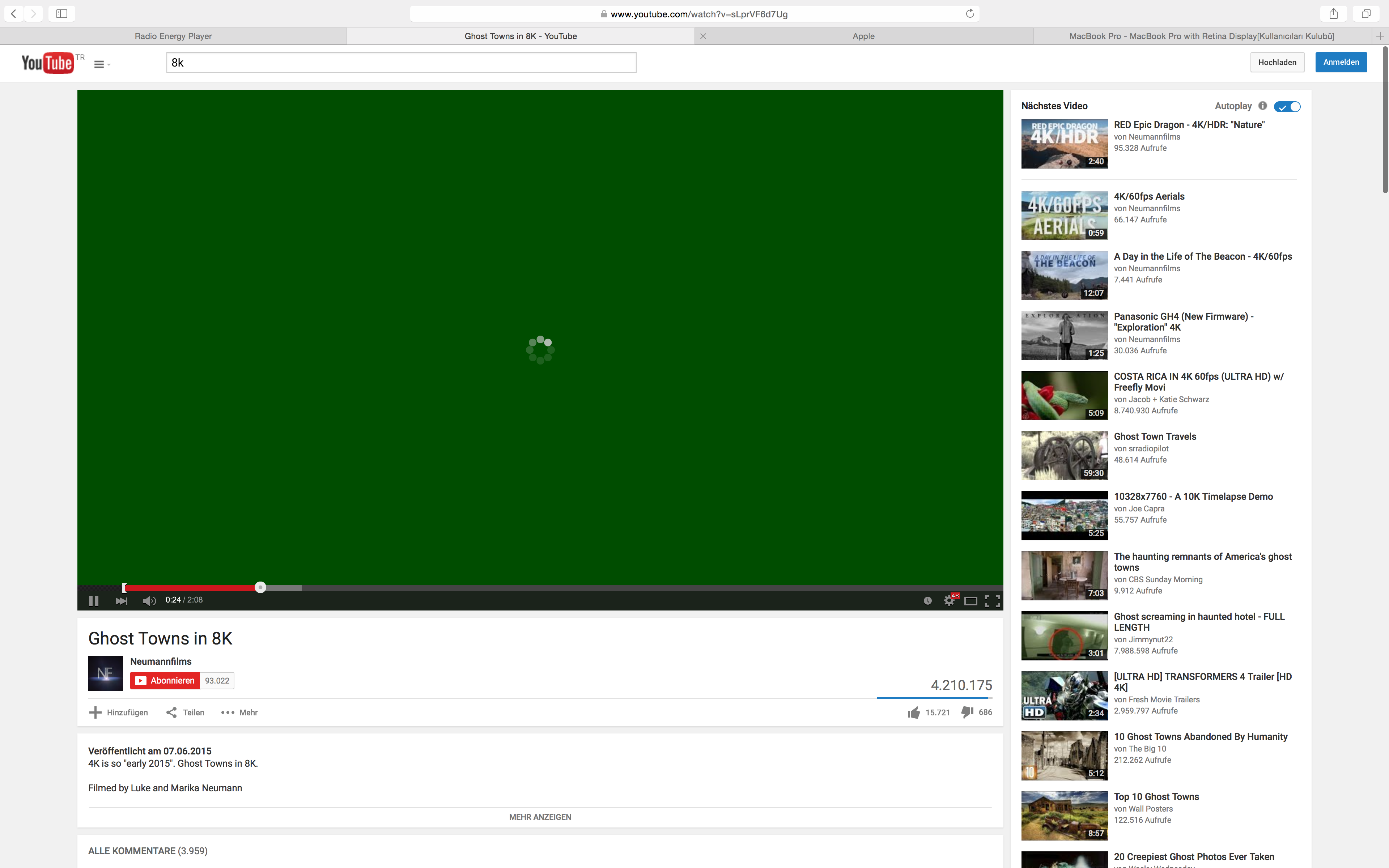Show all tabs with the tab overview icon
Screen dimensions: 1389x868
(x=1366, y=14)
